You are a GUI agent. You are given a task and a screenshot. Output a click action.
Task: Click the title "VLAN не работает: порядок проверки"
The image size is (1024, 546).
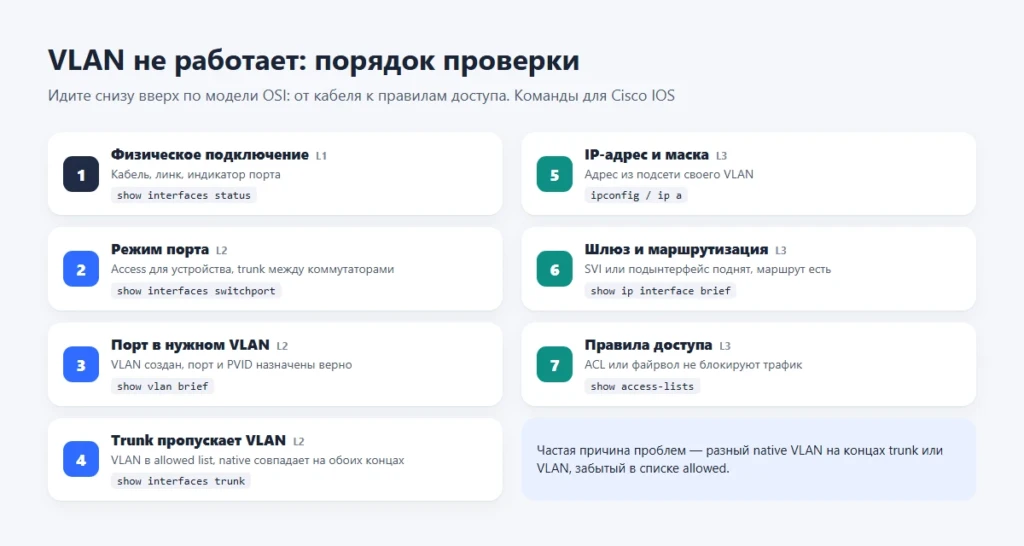[x=313, y=61]
